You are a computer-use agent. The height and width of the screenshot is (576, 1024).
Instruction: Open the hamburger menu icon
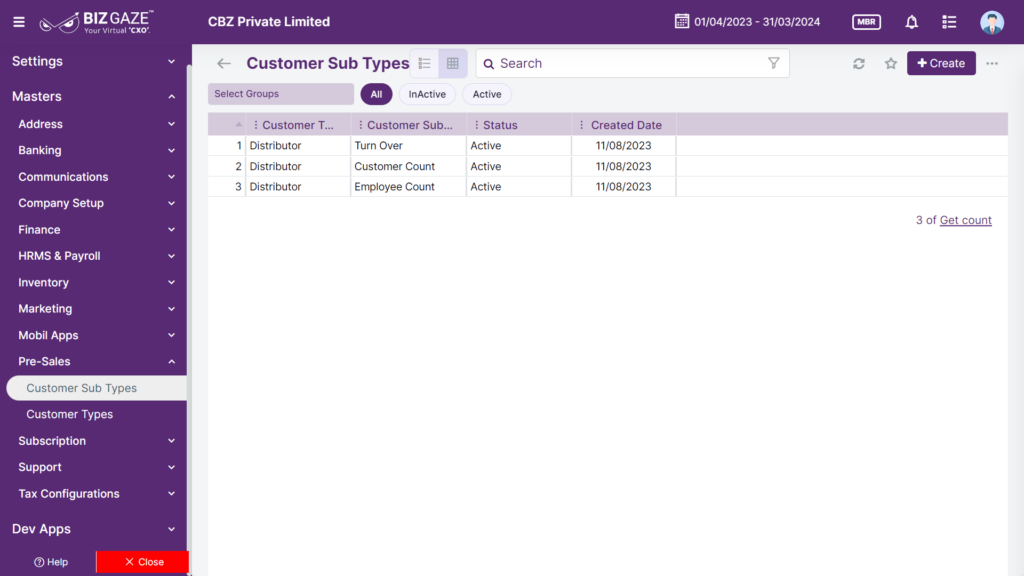19,22
